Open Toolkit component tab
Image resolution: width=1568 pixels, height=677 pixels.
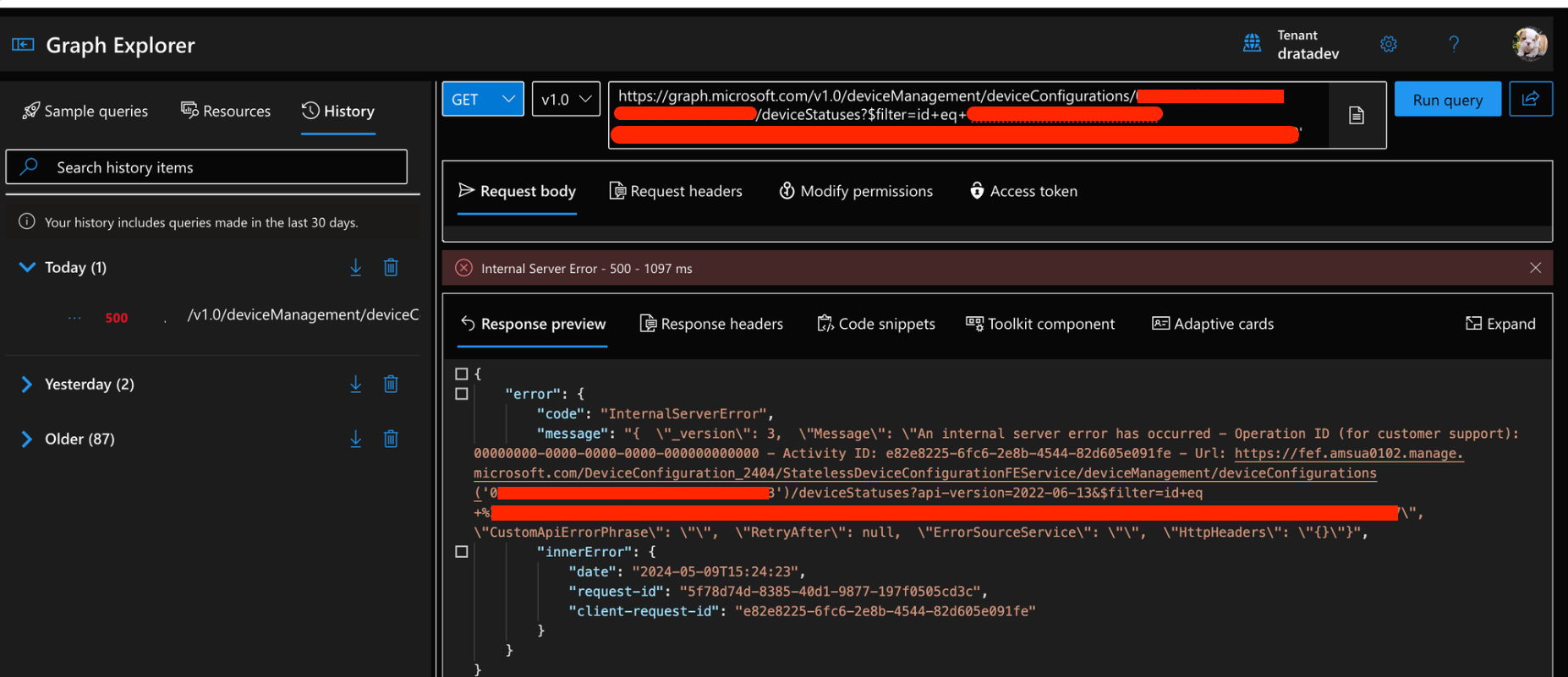pyautogui.click(x=1040, y=324)
